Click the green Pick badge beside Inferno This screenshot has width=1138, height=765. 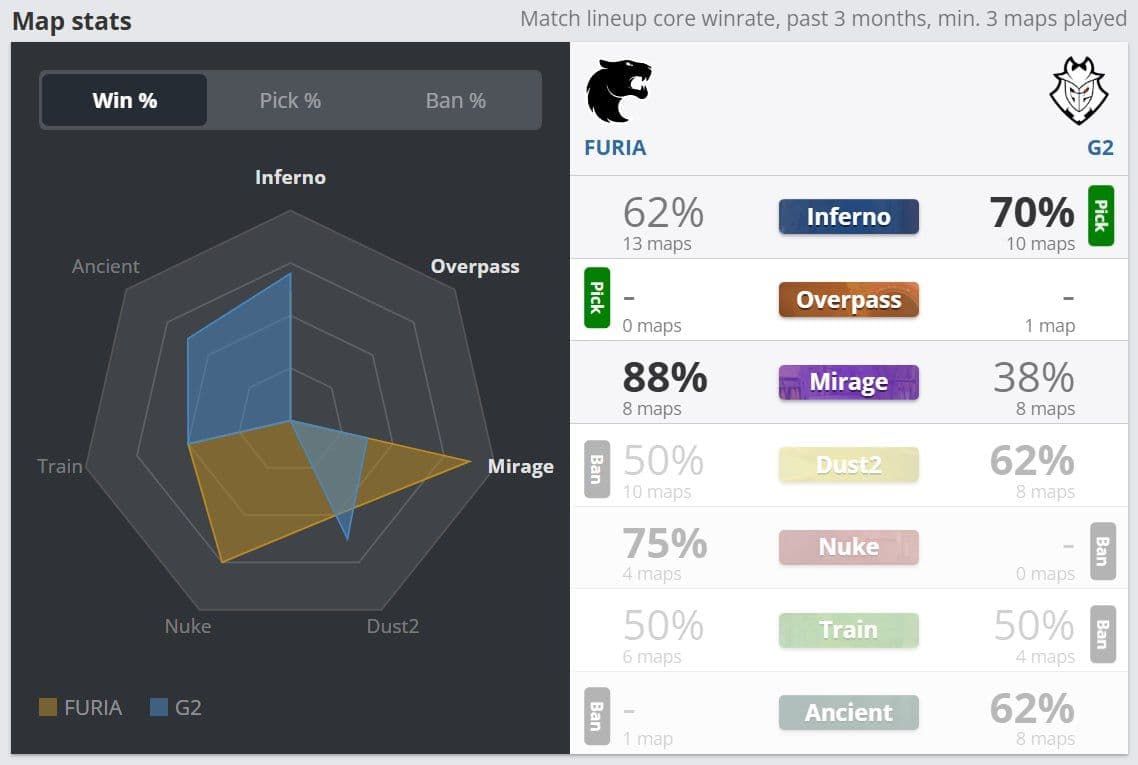1100,216
